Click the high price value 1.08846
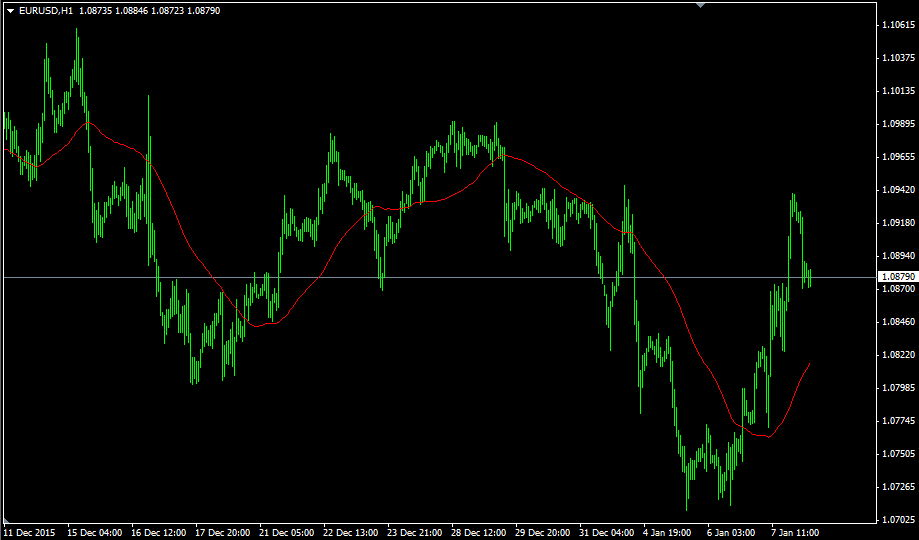The image size is (919, 540). (x=130, y=11)
